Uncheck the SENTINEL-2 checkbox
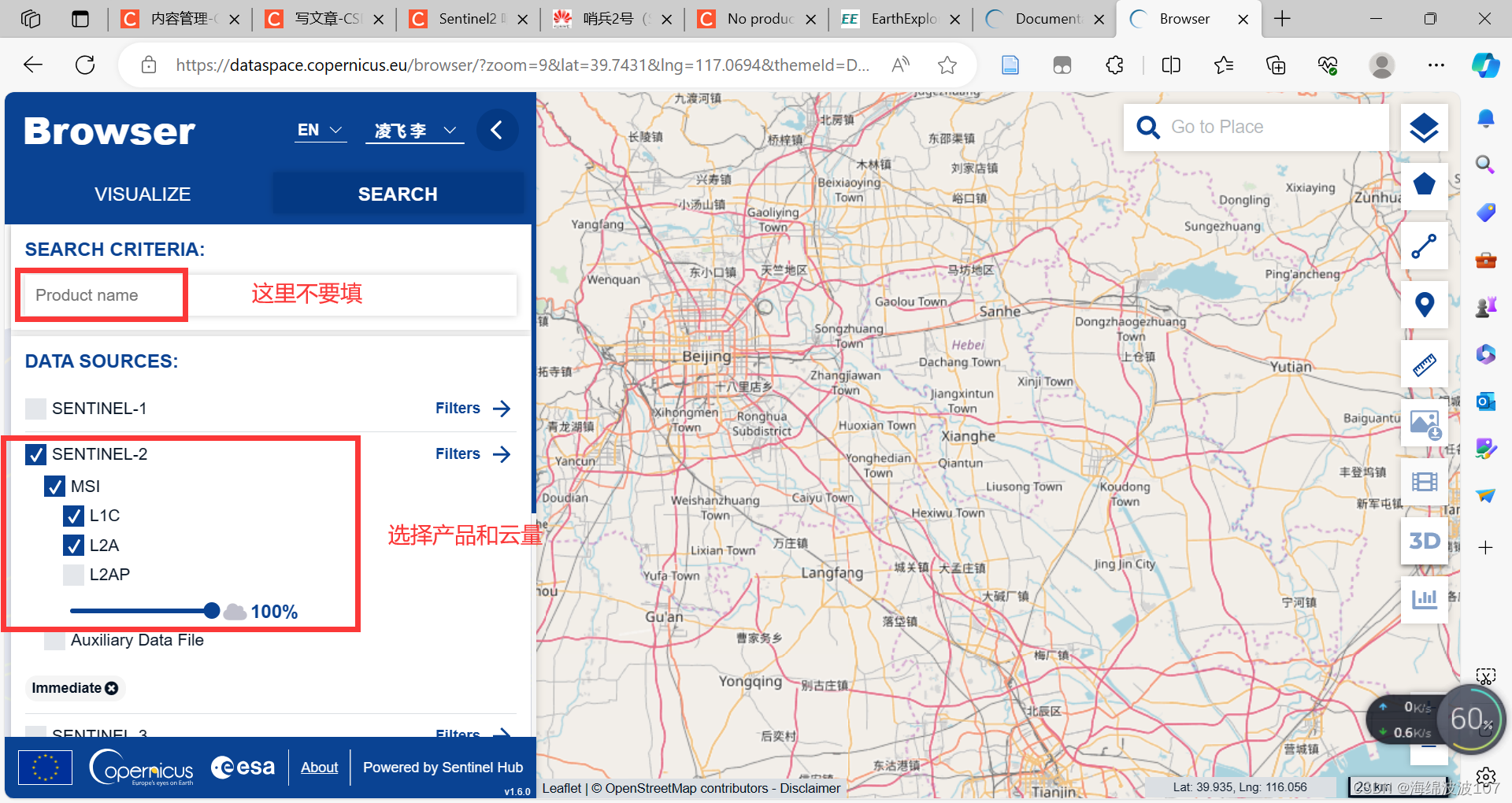 [x=35, y=454]
